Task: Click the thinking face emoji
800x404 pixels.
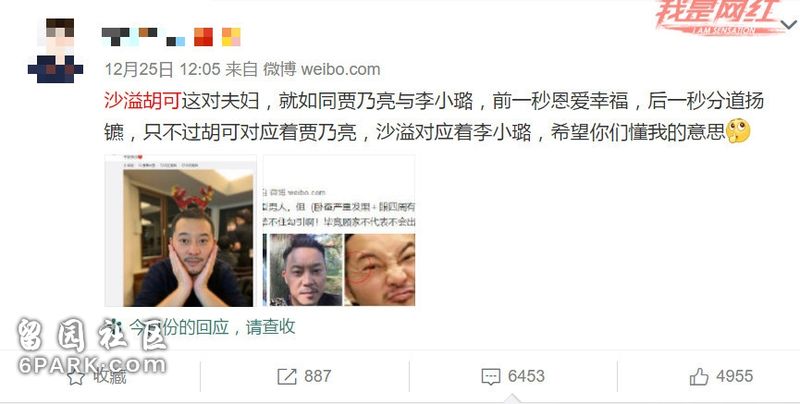Action: [x=738, y=131]
